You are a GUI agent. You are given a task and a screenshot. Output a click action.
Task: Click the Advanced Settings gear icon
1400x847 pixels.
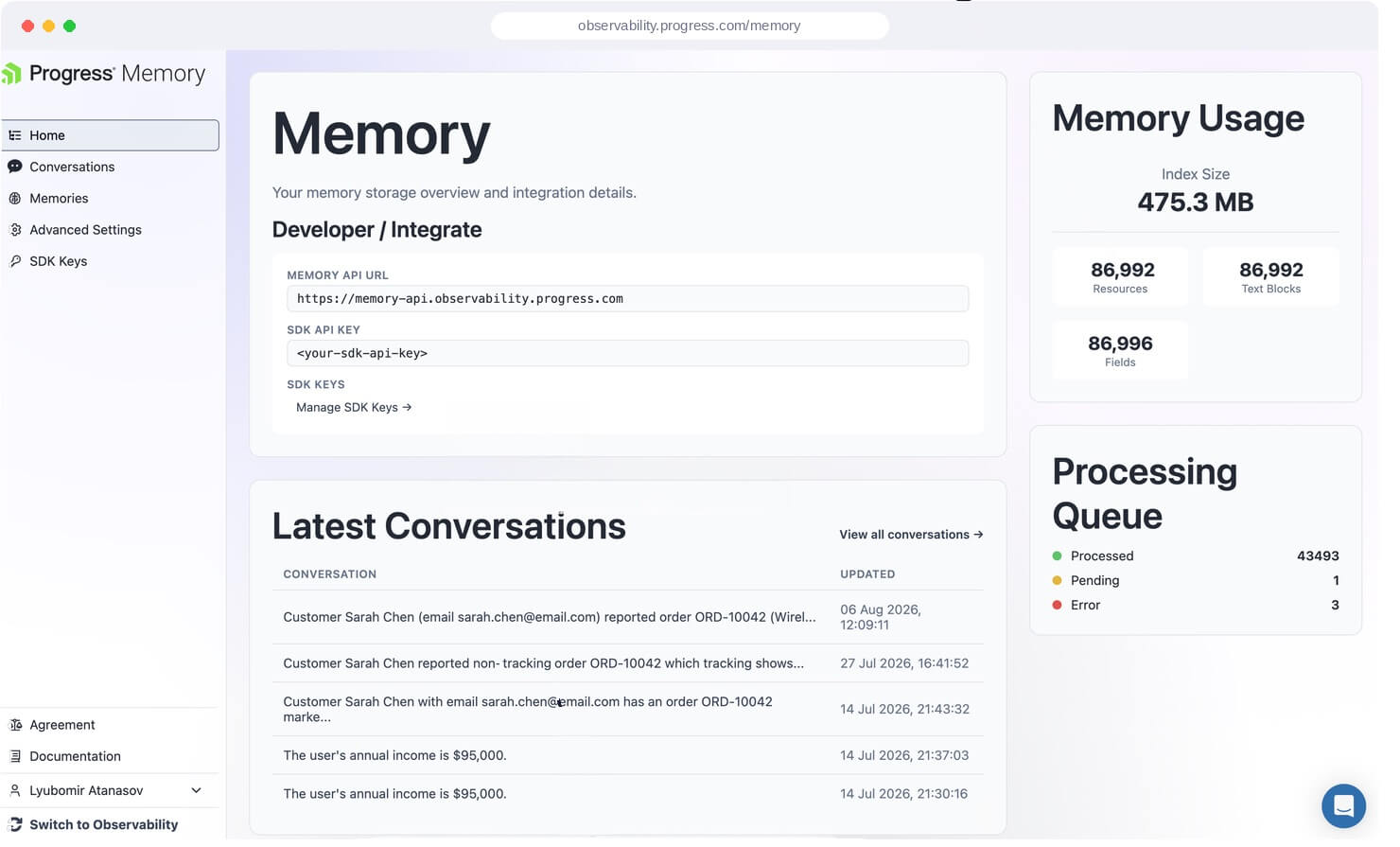pos(15,231)
